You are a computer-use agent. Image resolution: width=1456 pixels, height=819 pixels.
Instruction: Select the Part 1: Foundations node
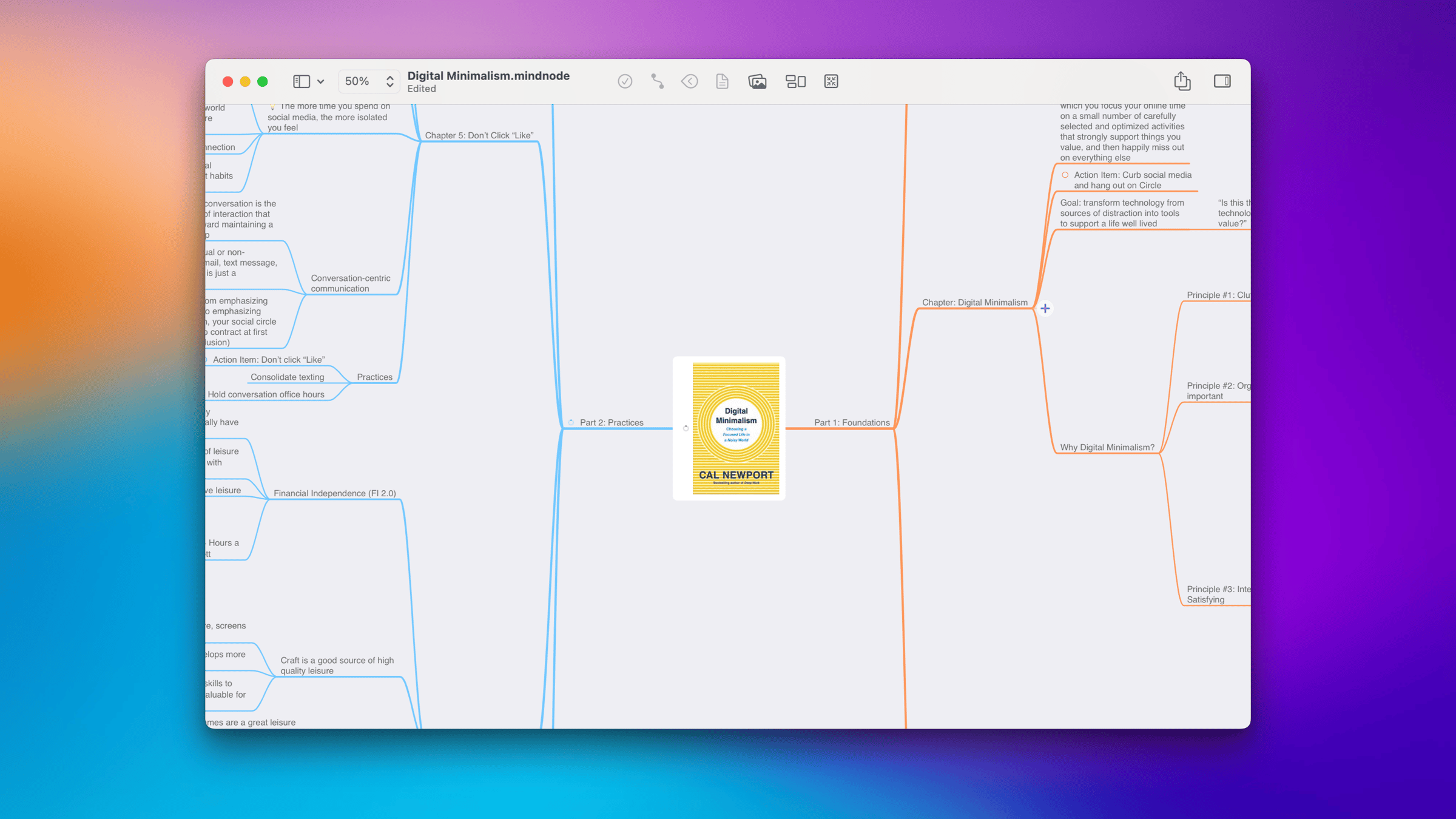point(852,422)
